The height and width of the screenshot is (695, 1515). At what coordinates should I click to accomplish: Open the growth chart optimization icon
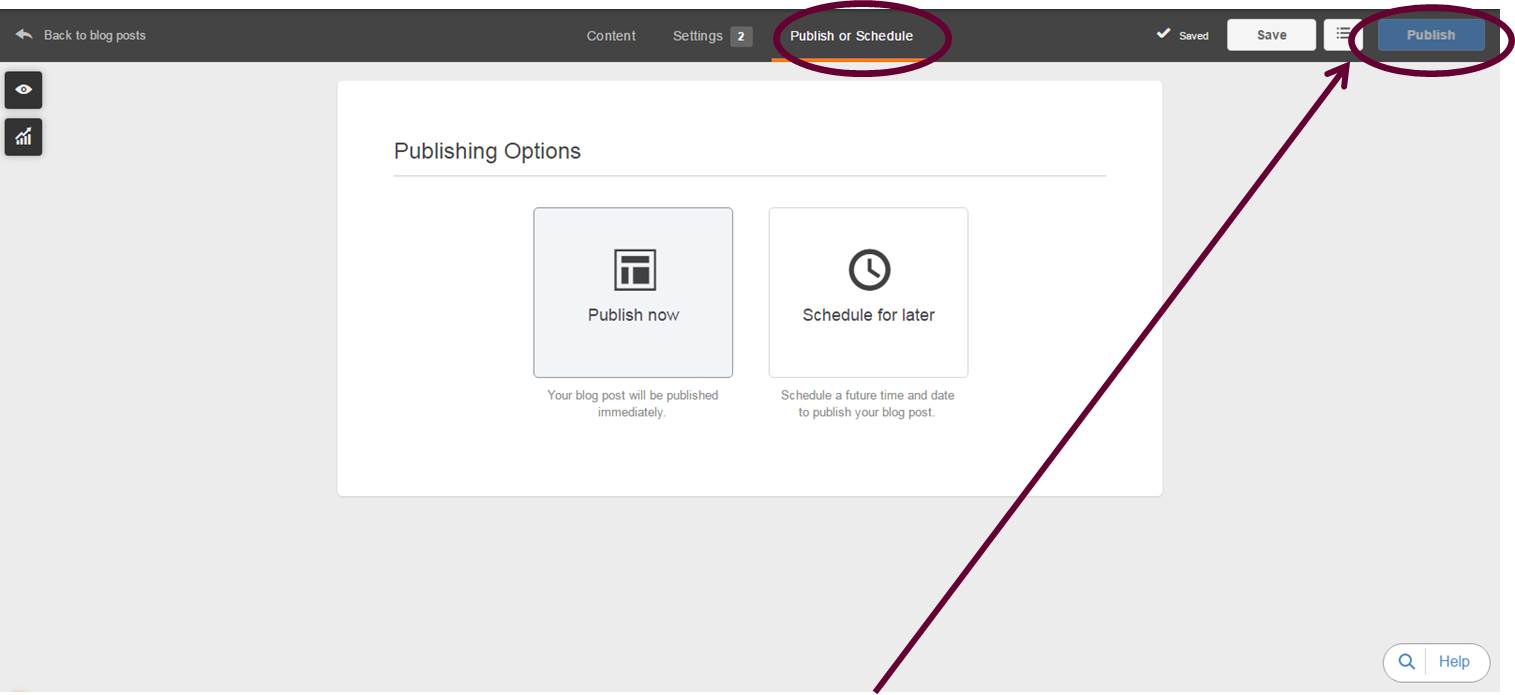point(23,137)
